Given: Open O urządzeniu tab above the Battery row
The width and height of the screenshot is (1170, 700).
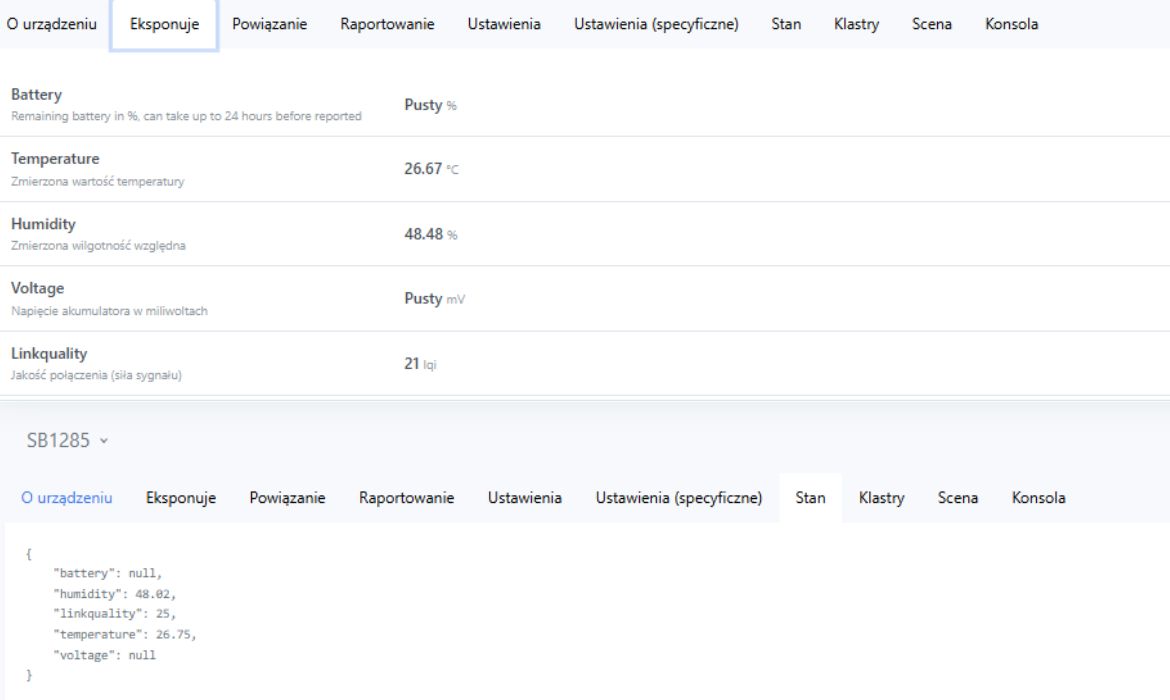Looking at the screenshot, I should pos(52,25).
